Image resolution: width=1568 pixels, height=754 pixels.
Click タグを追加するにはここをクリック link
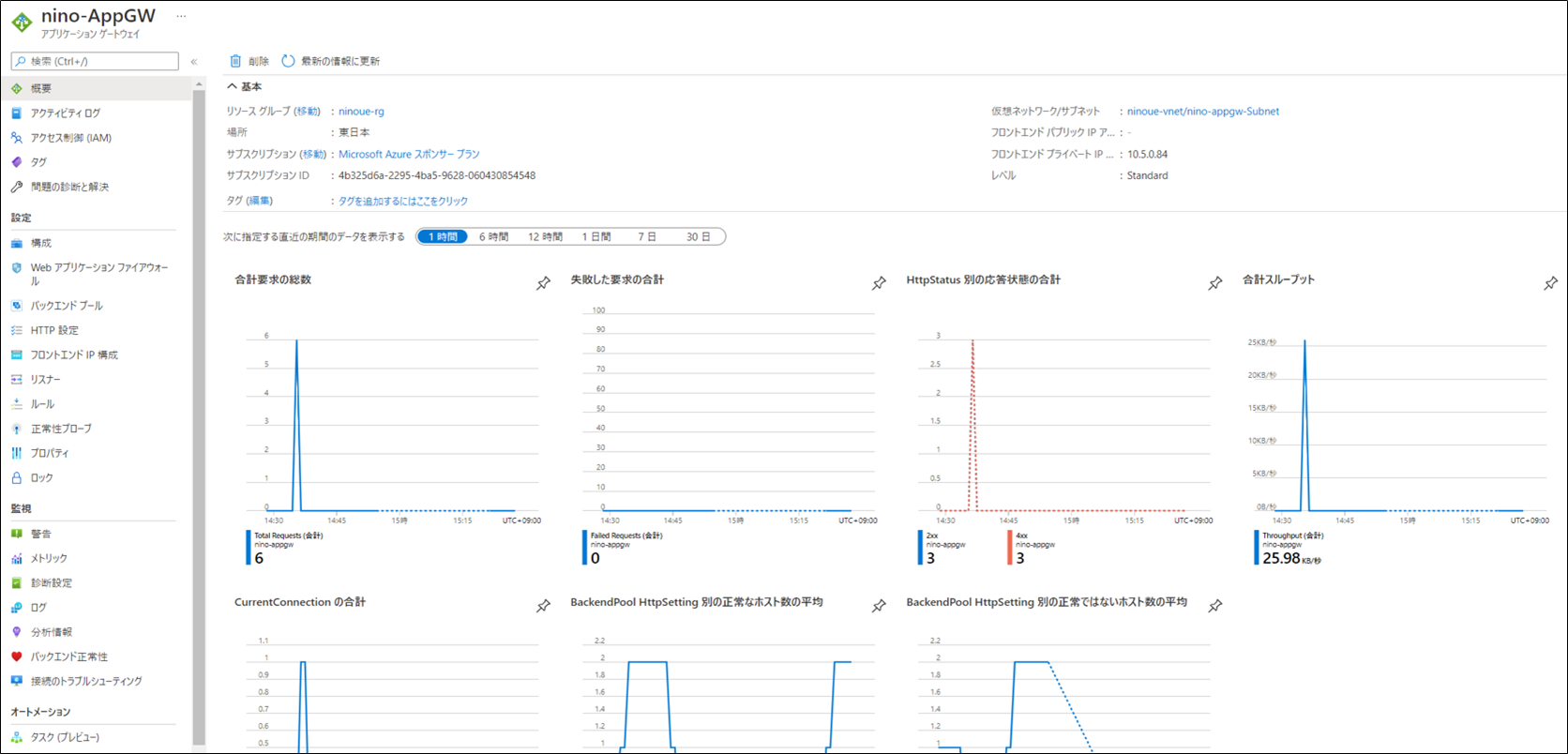(403, 201)
